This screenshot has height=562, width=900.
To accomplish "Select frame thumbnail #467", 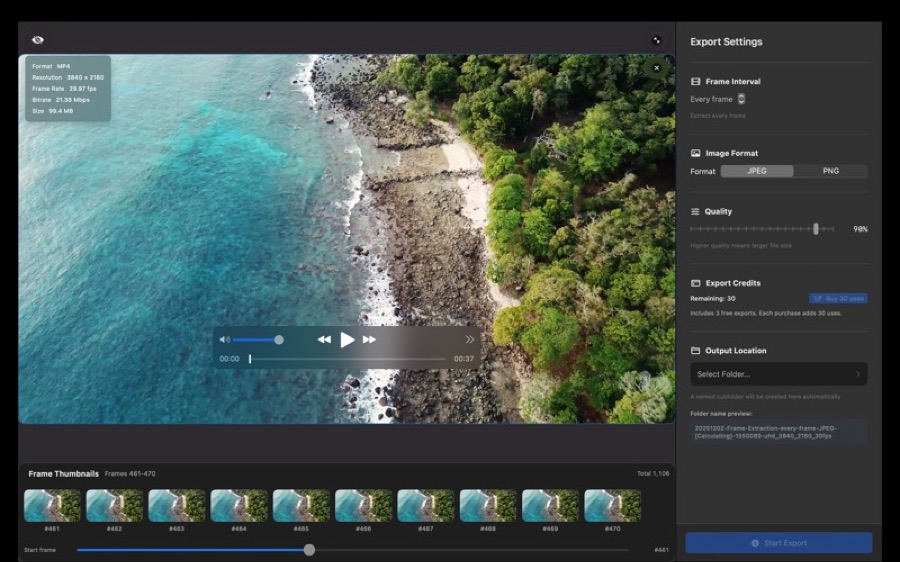I will point(426,506).
